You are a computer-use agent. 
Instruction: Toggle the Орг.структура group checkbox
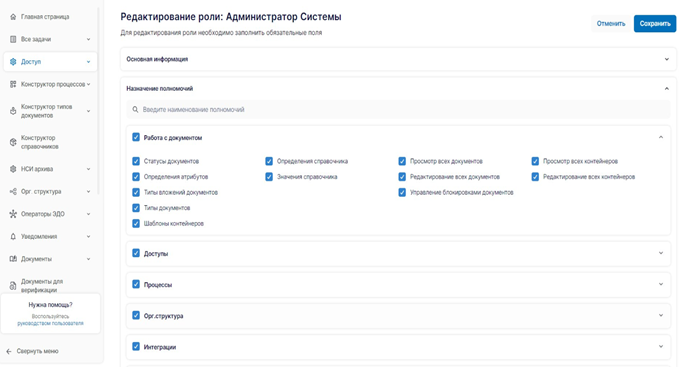[x=136, y=315]
